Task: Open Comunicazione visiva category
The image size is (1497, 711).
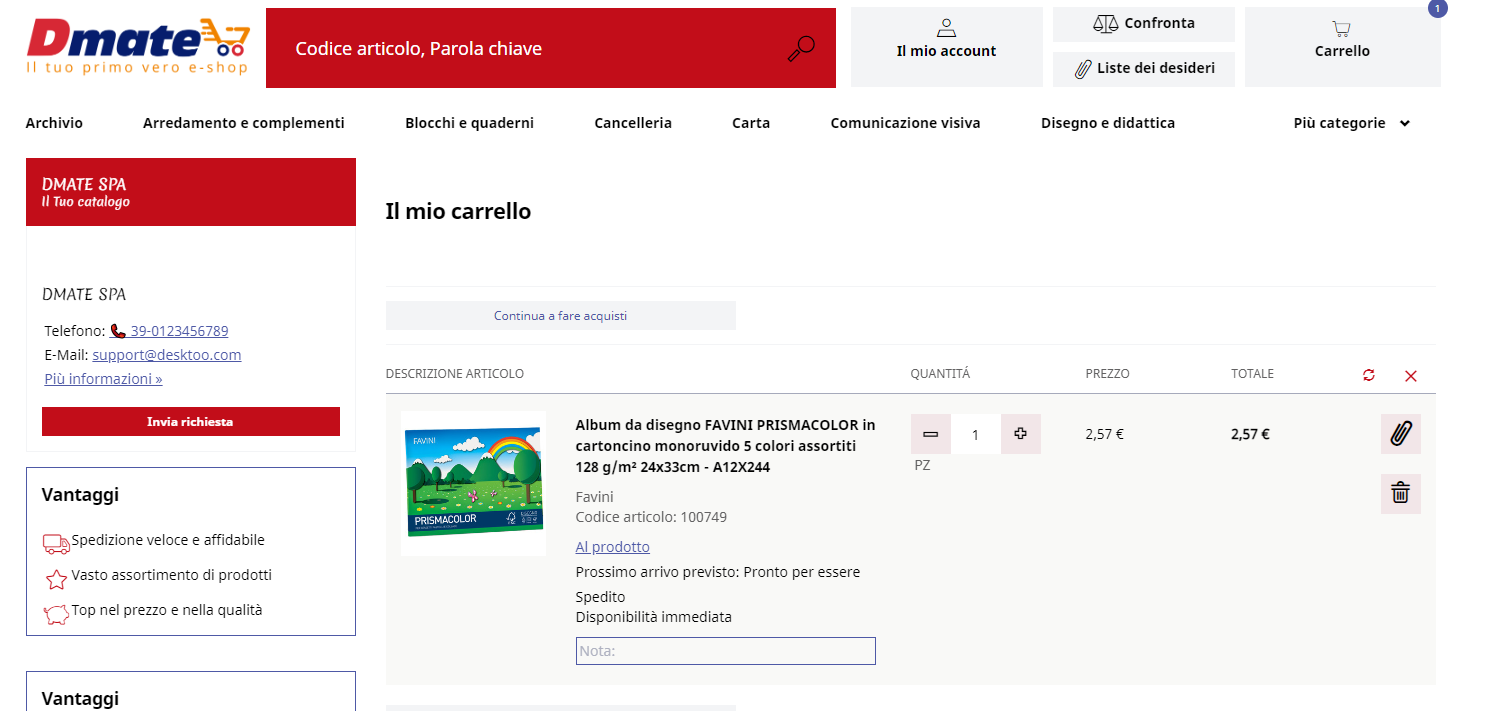Action: [905, 123]
